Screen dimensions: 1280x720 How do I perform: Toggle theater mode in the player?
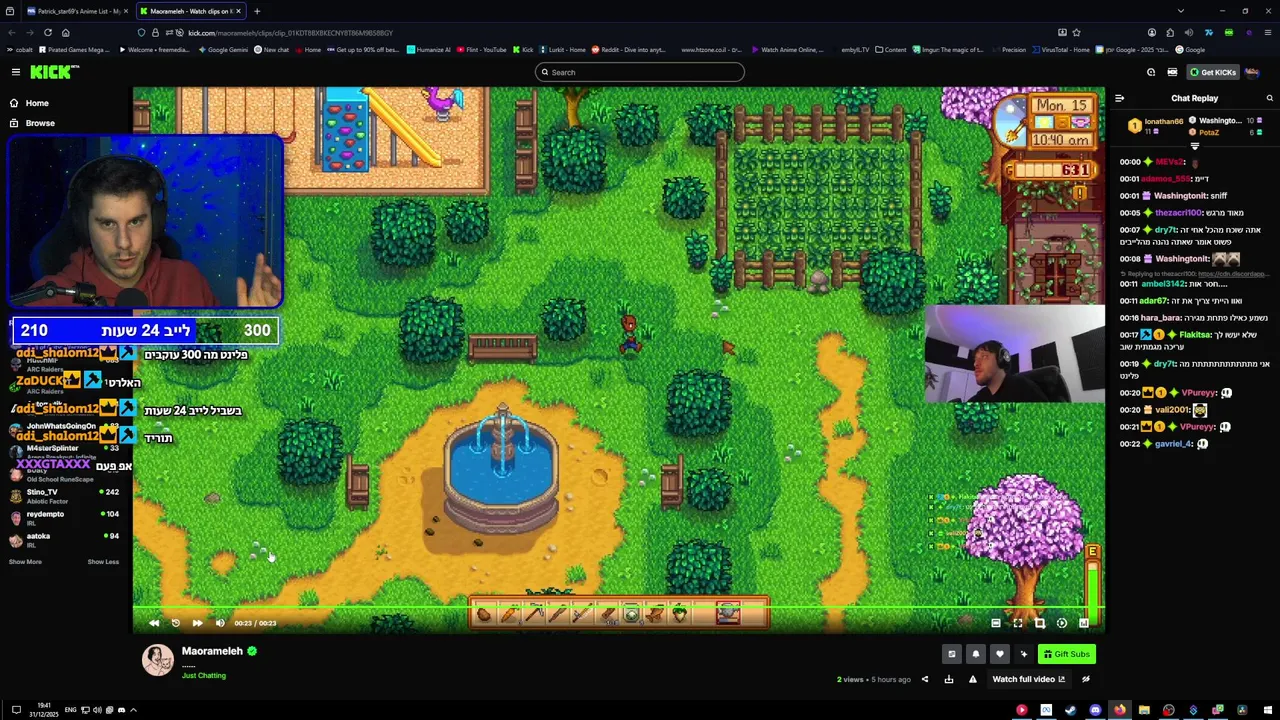point(996,623)
